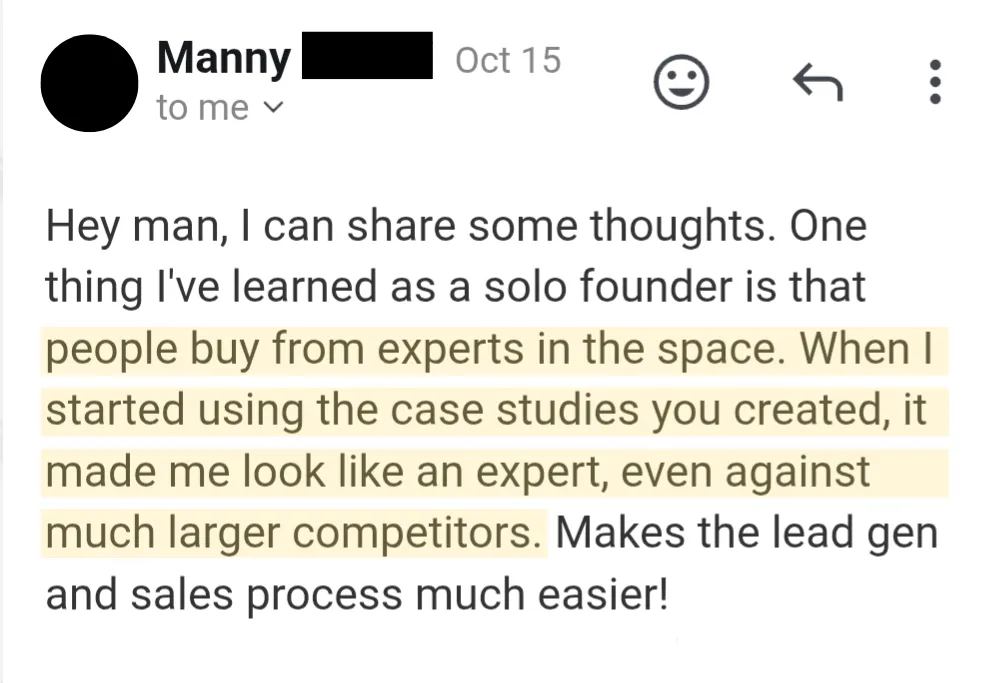Reply to the email using the arrow icon

[x=818, y=82]
